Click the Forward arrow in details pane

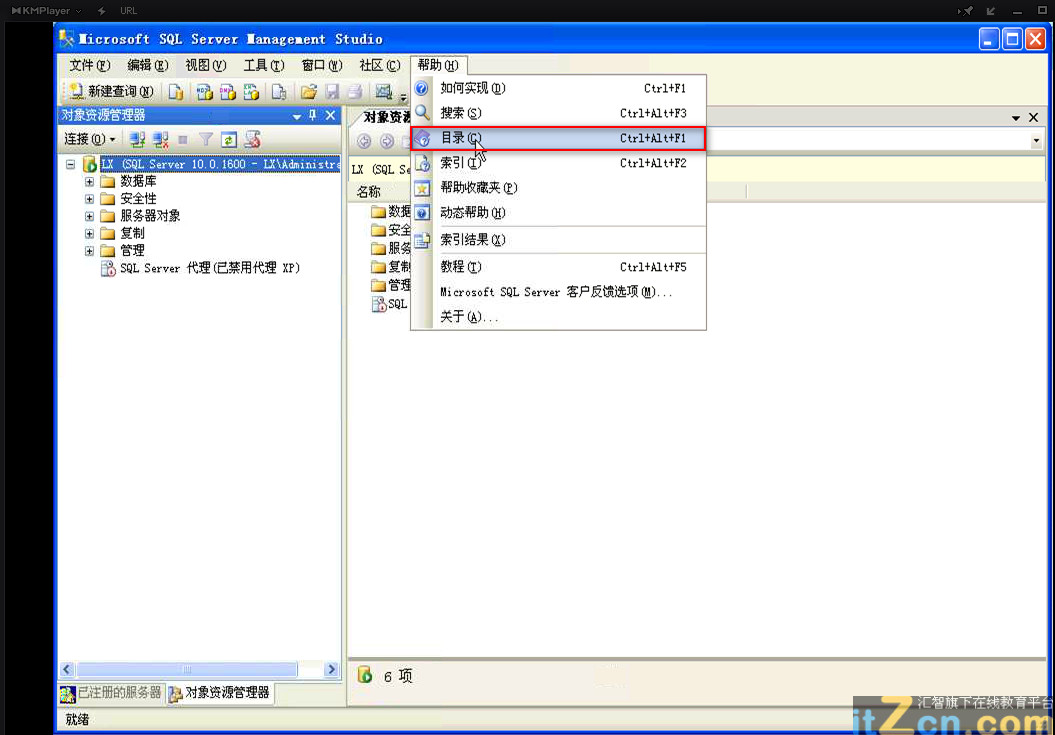(387, 141)
